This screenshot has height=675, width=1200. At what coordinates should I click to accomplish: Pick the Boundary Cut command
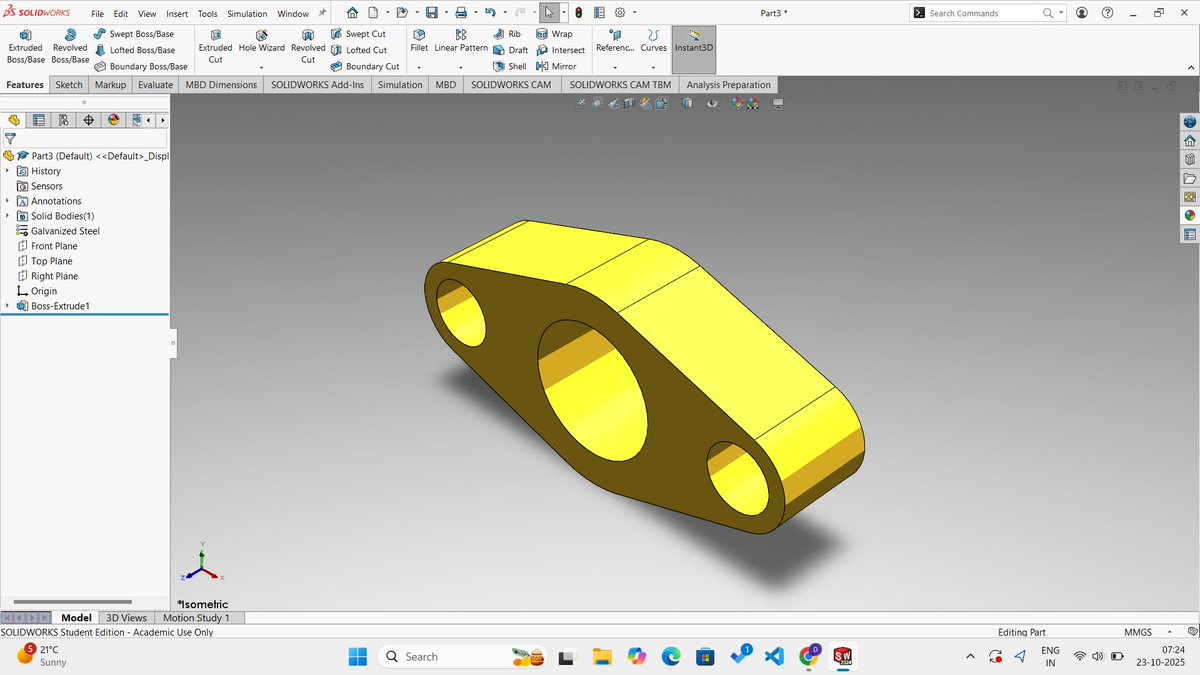pos(365,66)
